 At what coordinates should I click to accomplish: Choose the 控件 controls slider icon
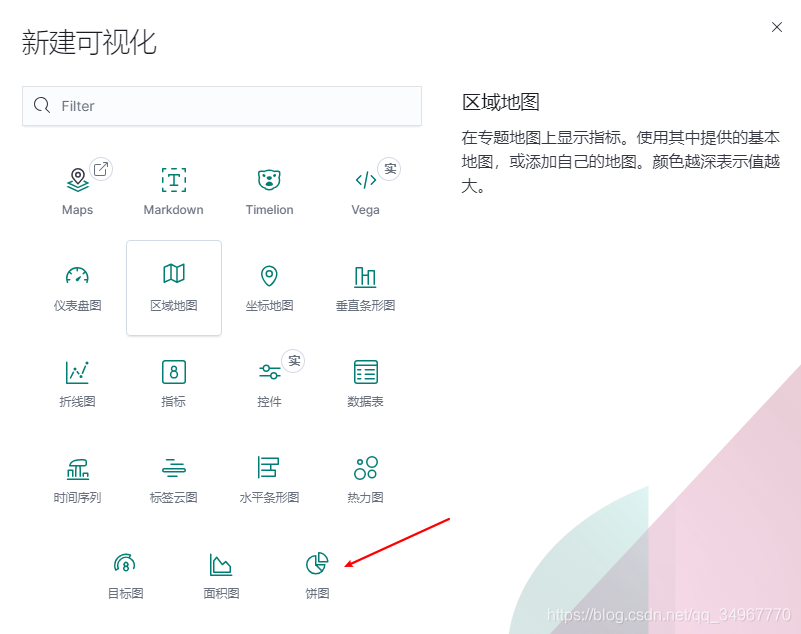[269, 371]
